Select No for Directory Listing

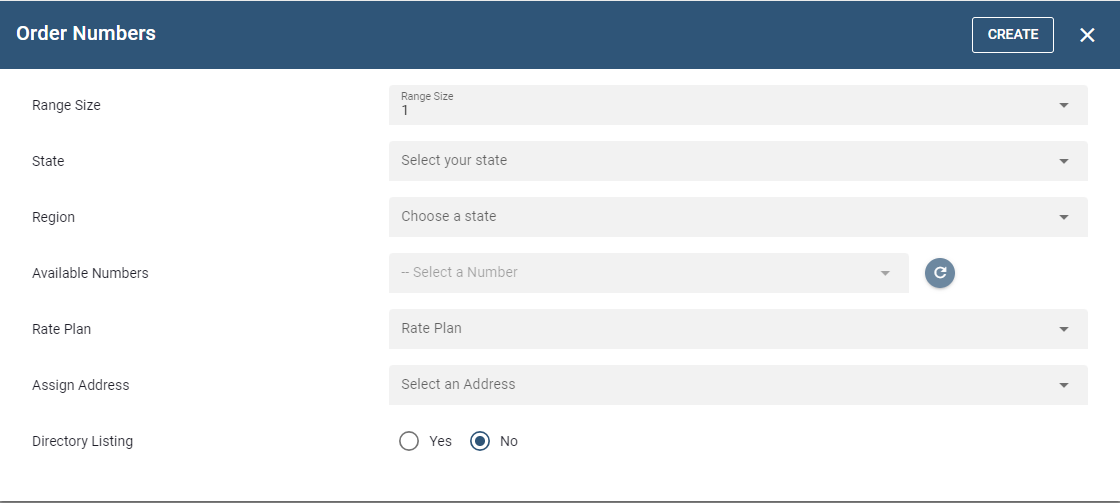tap(480, 441)
